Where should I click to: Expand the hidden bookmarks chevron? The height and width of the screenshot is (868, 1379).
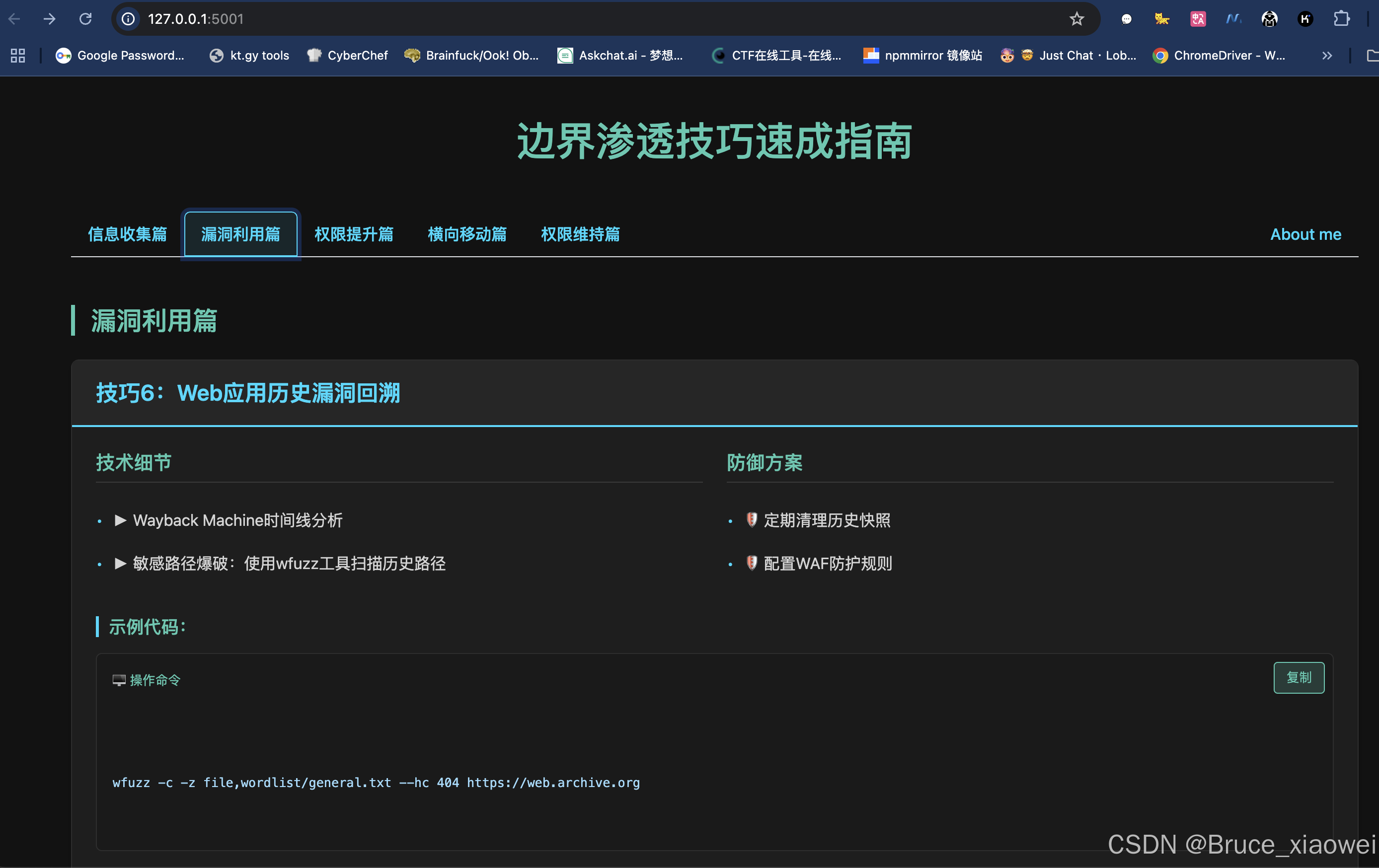(x=1327, y=56)
